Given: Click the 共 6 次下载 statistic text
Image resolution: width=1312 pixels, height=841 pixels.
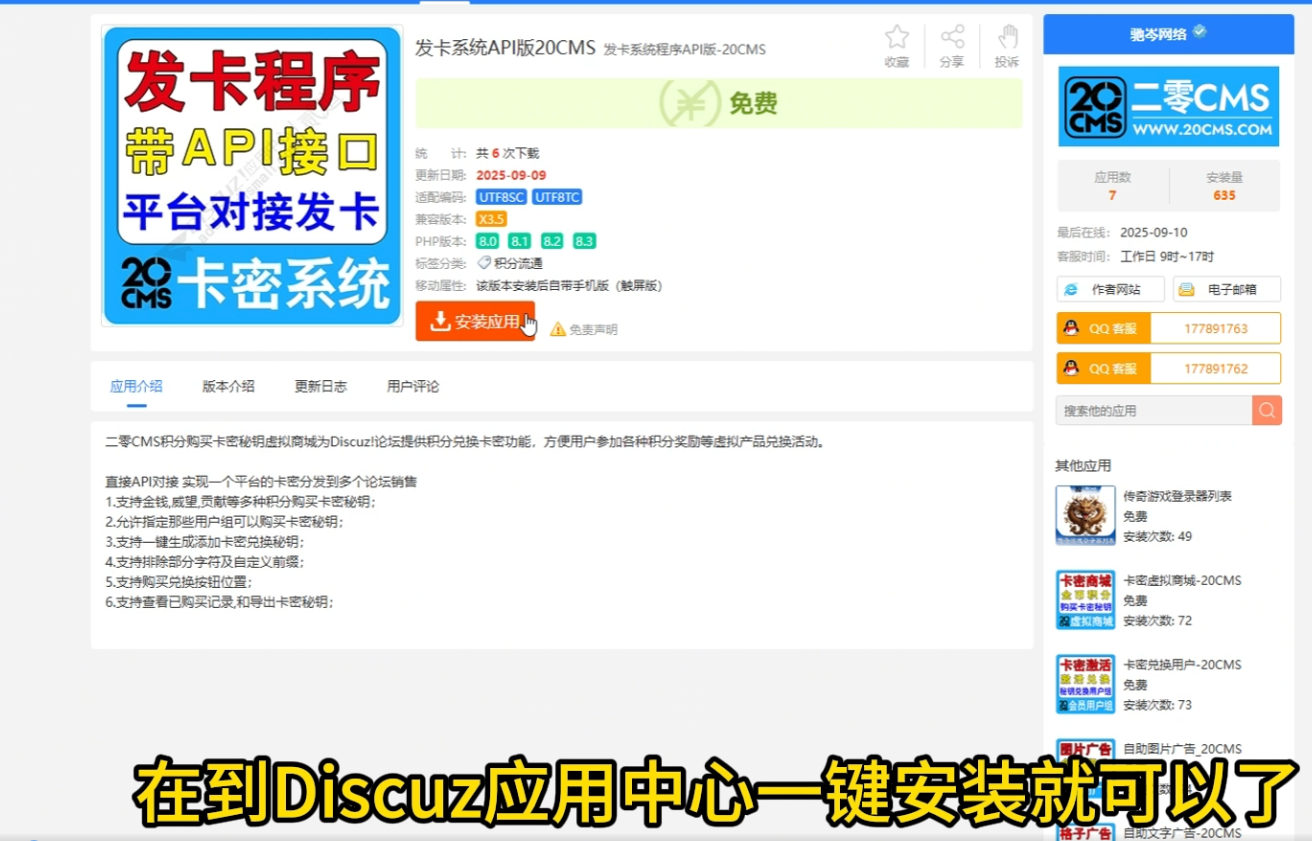Looking at the screenshot, I should point(507,153).
